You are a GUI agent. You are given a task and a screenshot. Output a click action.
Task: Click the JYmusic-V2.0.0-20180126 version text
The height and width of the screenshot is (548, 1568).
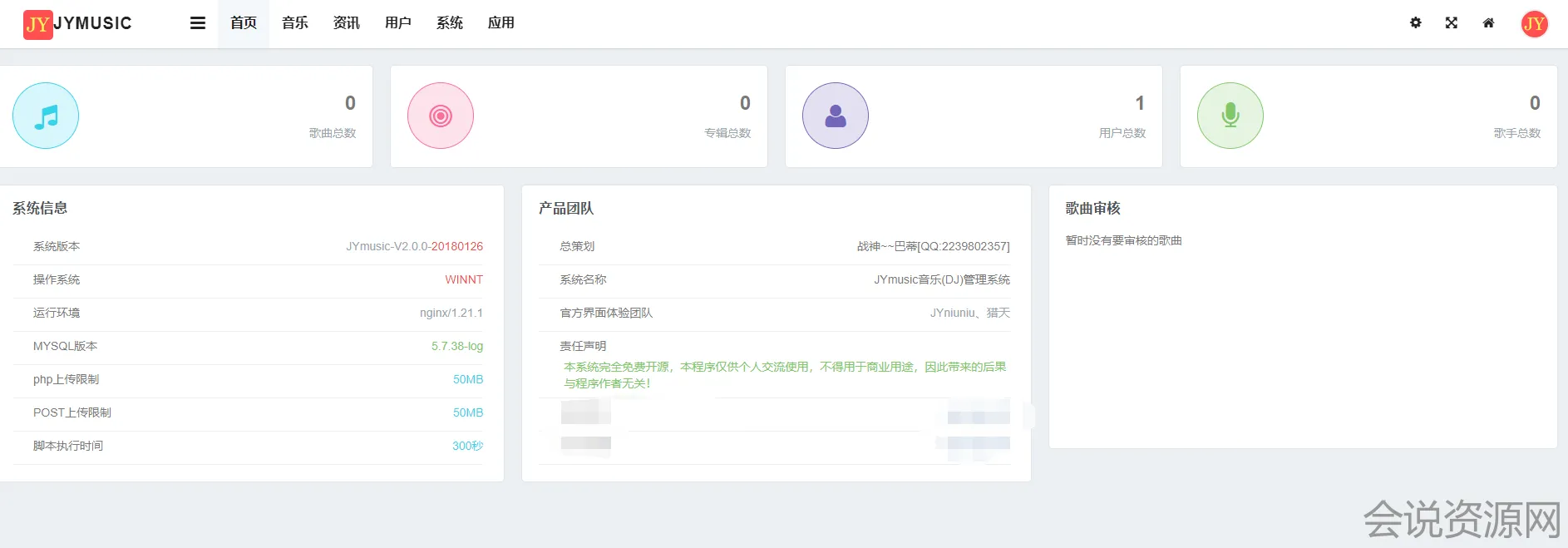pyautogui.click(x=414, y=246)
